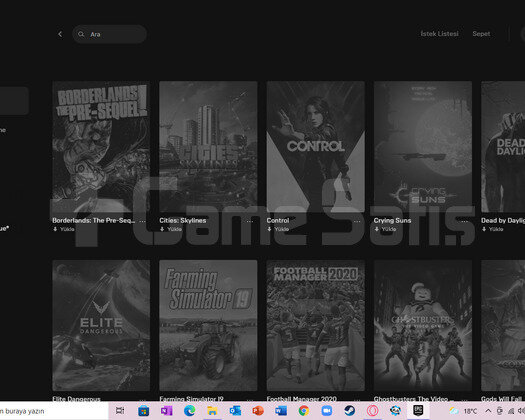Open Google Chrome from the taskbar
The width and height of the screenshot is (525, 420).
point(304,410)
